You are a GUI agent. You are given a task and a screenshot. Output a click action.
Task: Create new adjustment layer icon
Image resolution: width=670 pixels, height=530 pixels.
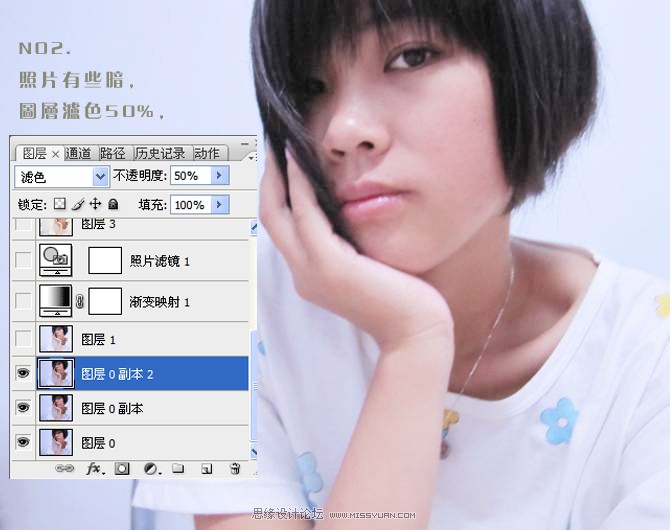click(x=152, y=469)
